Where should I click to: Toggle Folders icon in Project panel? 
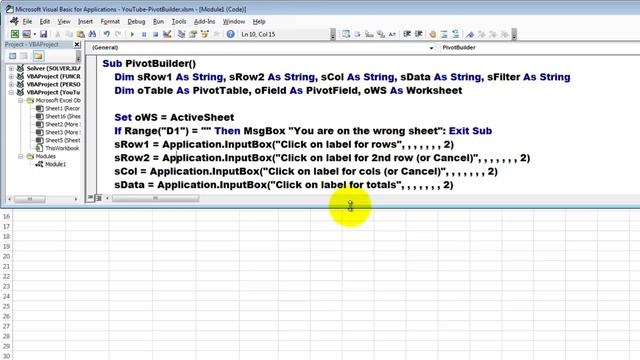pos(38,56)
